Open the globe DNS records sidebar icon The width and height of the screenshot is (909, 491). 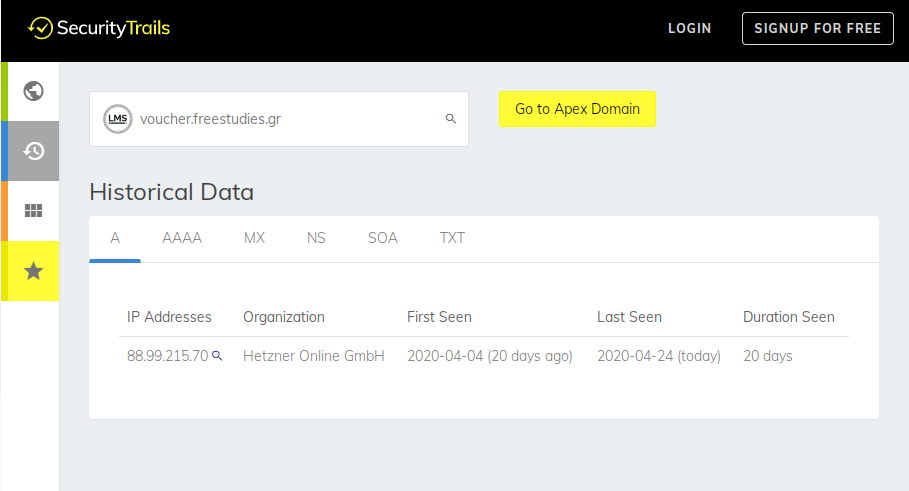[x=34, y=91]
